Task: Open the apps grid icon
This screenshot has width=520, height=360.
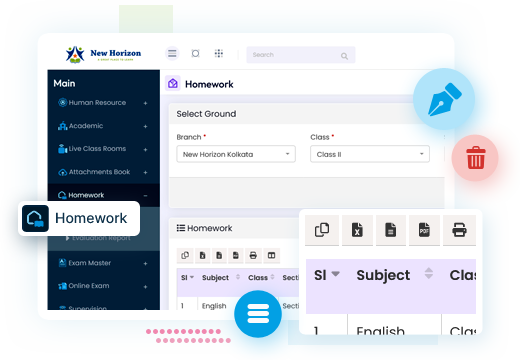Action: pos(219,53)
